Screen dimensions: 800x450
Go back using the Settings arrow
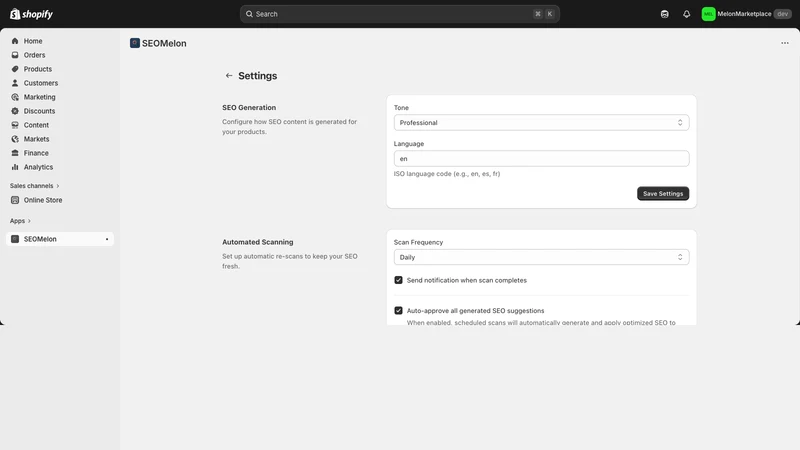(229, 76)
